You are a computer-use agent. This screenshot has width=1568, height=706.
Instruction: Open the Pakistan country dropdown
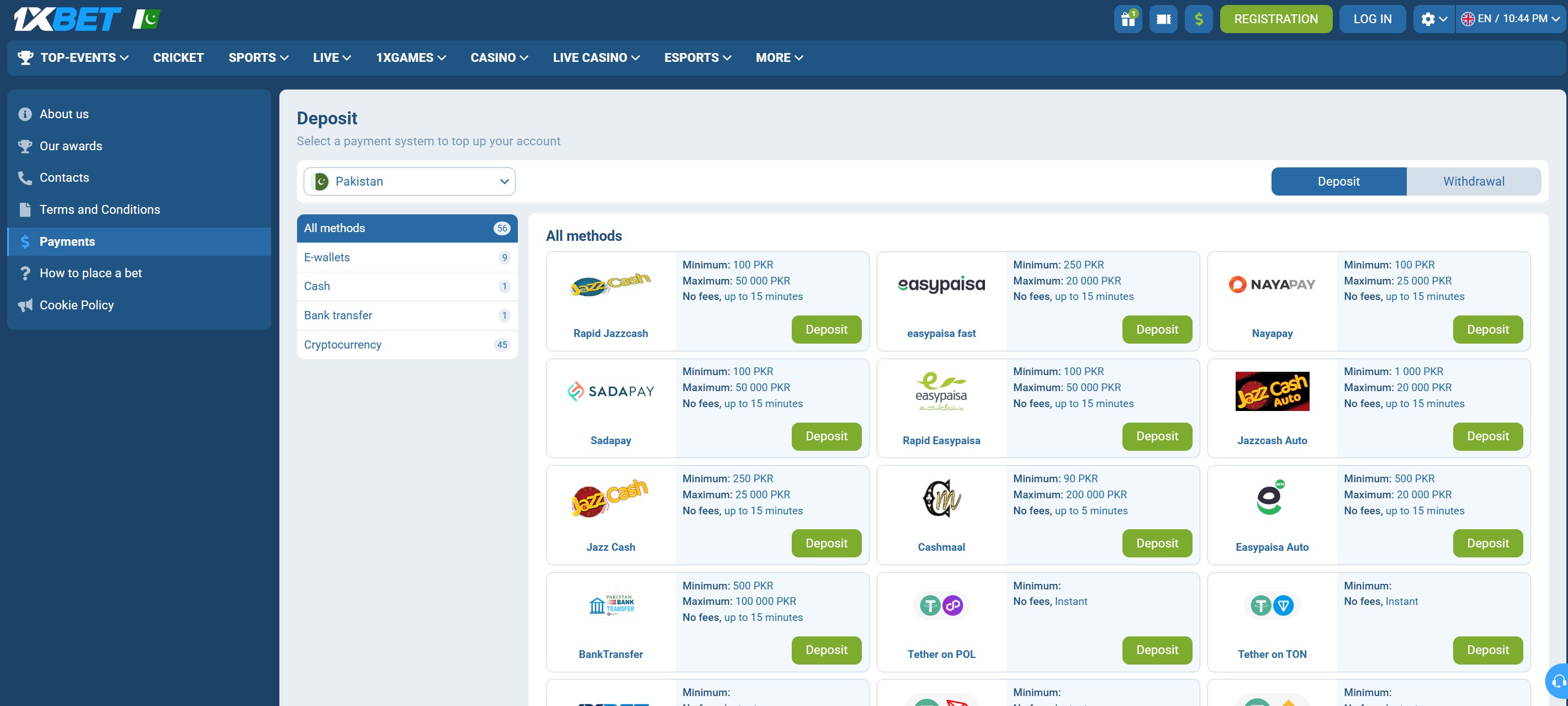tap(409, 182)
